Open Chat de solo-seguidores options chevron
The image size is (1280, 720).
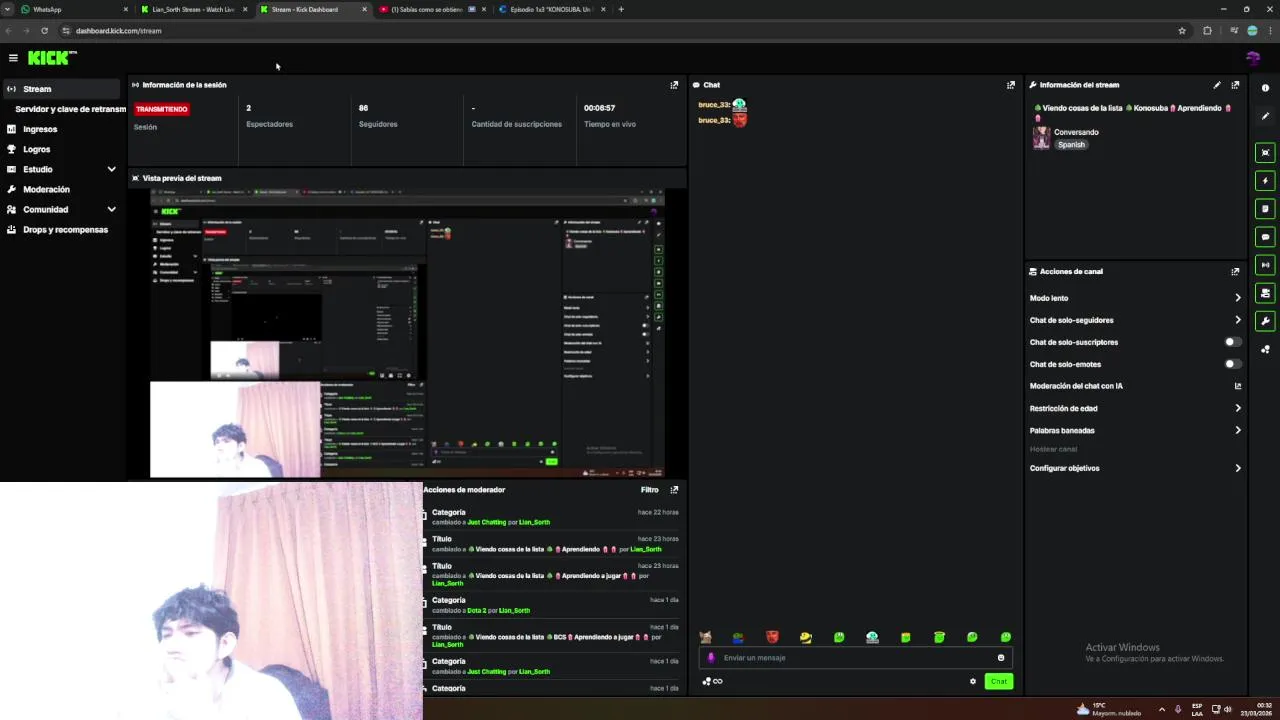[1237, 320]
